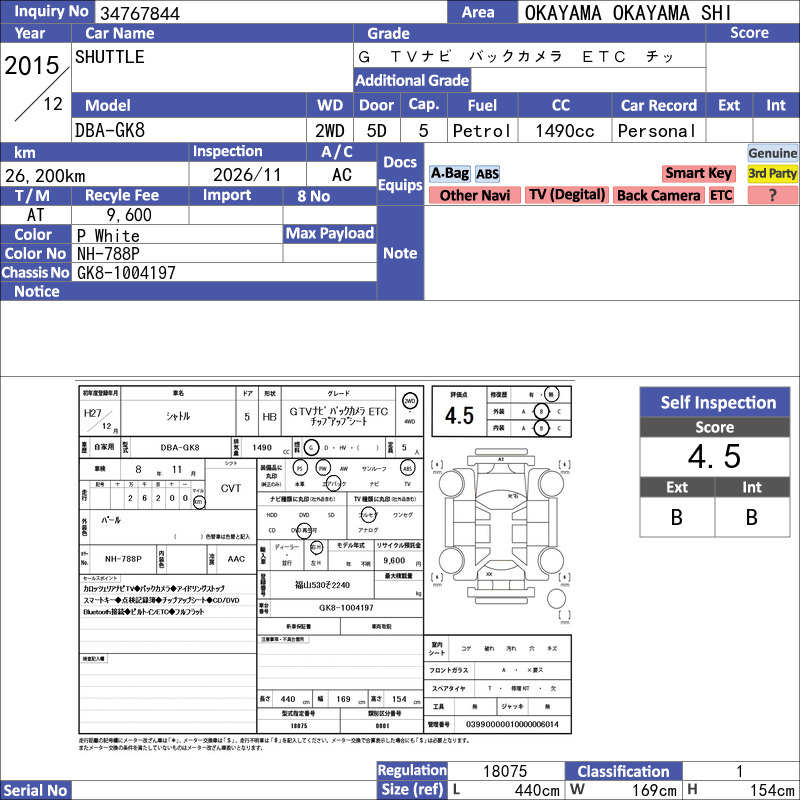Select inquiry number 34767844
The image size is (800, 800).
140,13
